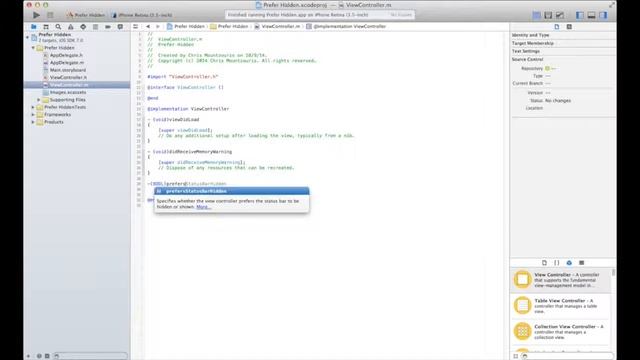
Task: Expand the Prefer HiddenTests folder
Action: pyautogui.click(x=33, y=107)
